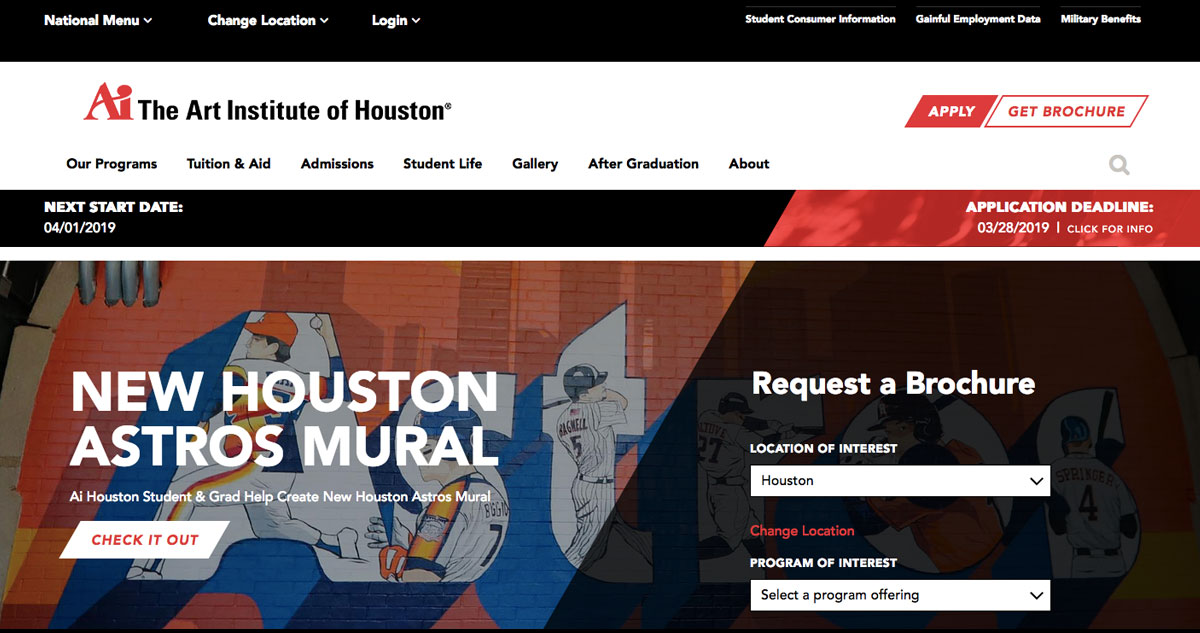
Task: Click the Ai Art Institute of Houston logo
Action: (x=268, y=104)
